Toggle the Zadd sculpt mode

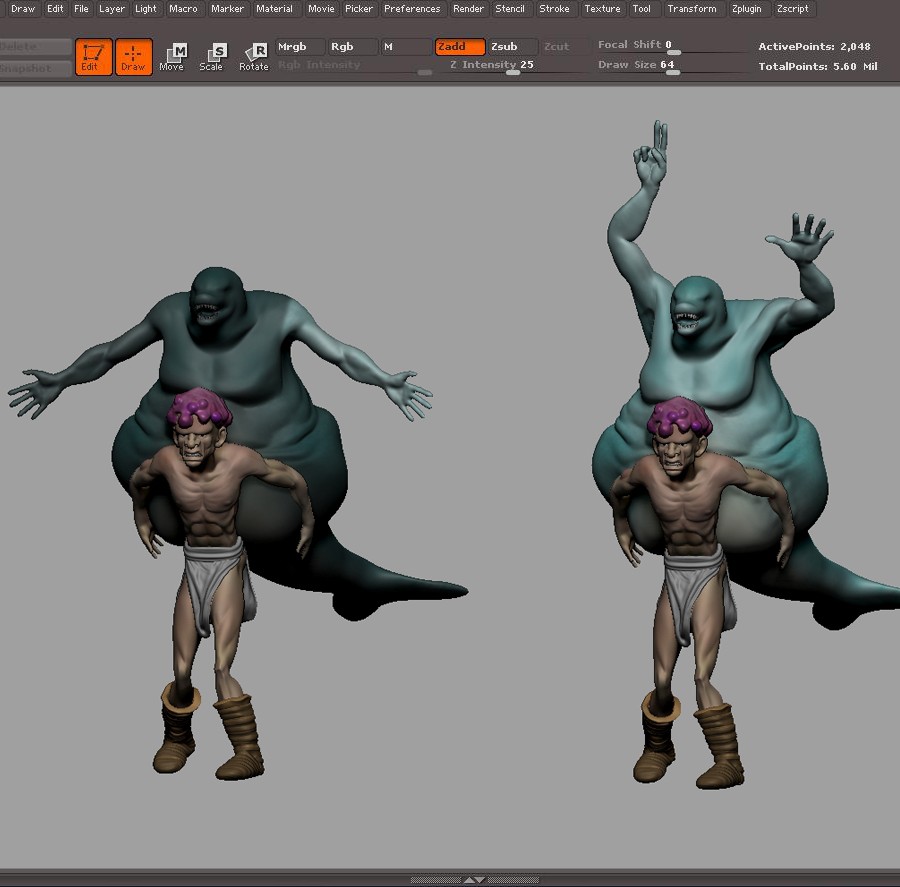point(460,47)
